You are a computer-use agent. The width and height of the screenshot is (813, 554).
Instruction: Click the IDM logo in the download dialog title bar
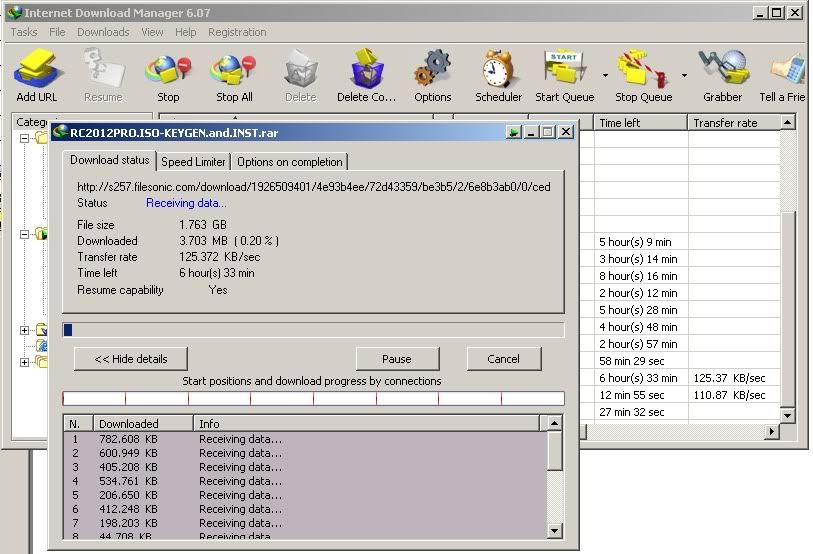pos(60,132)
